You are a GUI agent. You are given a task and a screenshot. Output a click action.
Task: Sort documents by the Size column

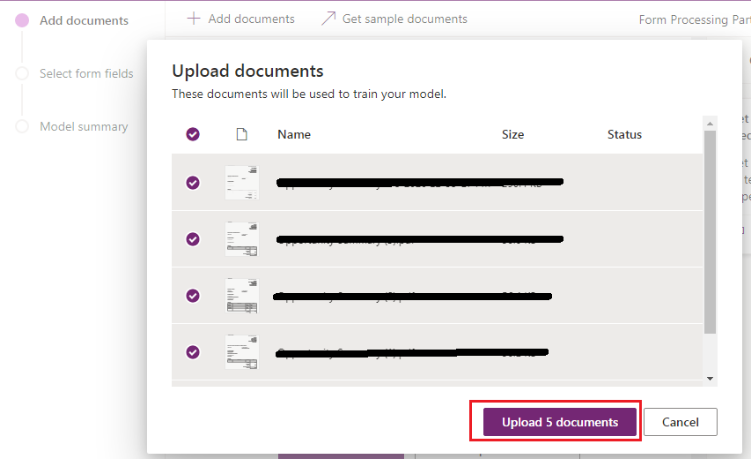point(513,134)
